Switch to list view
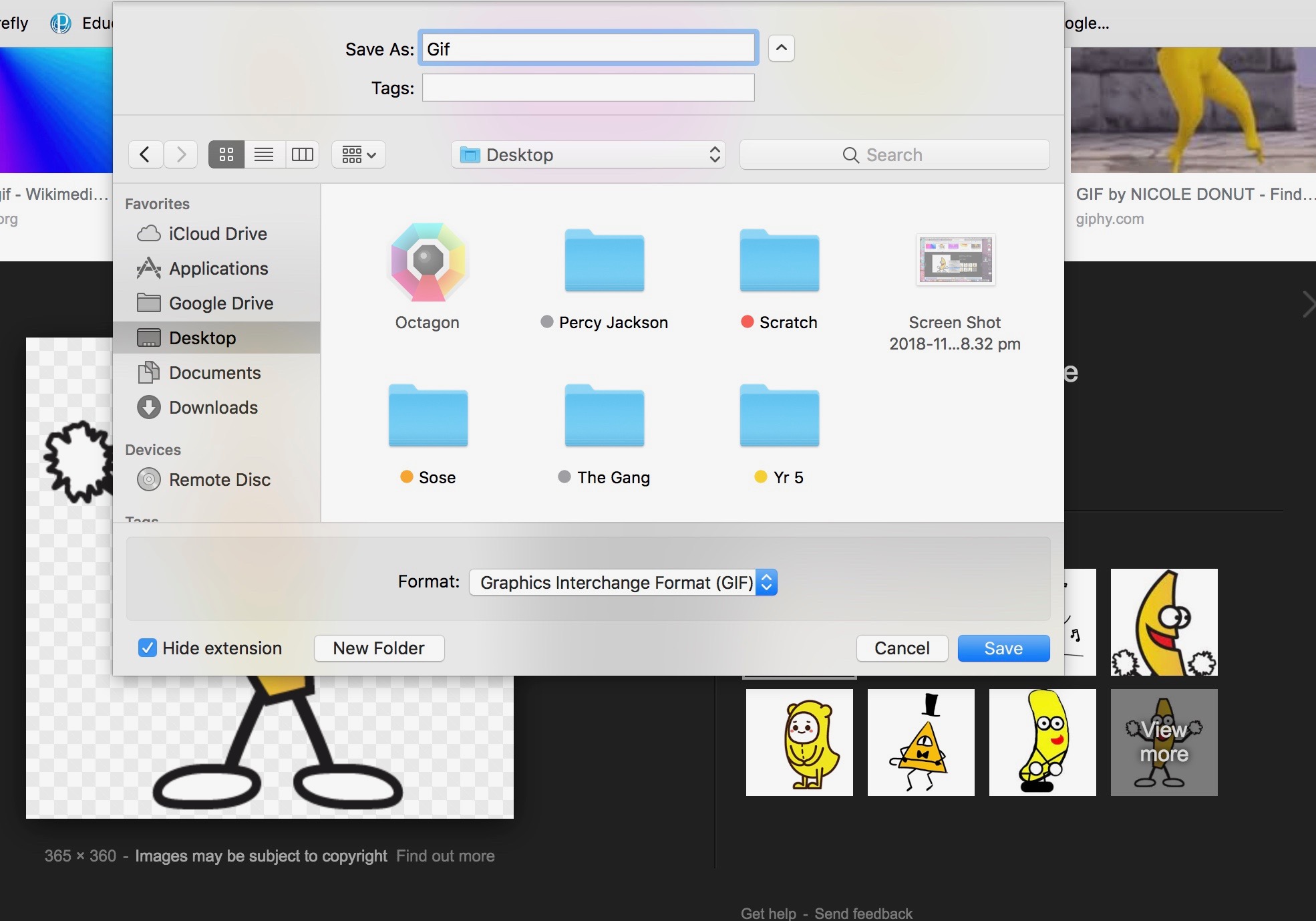The width and height of the screenshot is (1316, 921). point(264,155)
